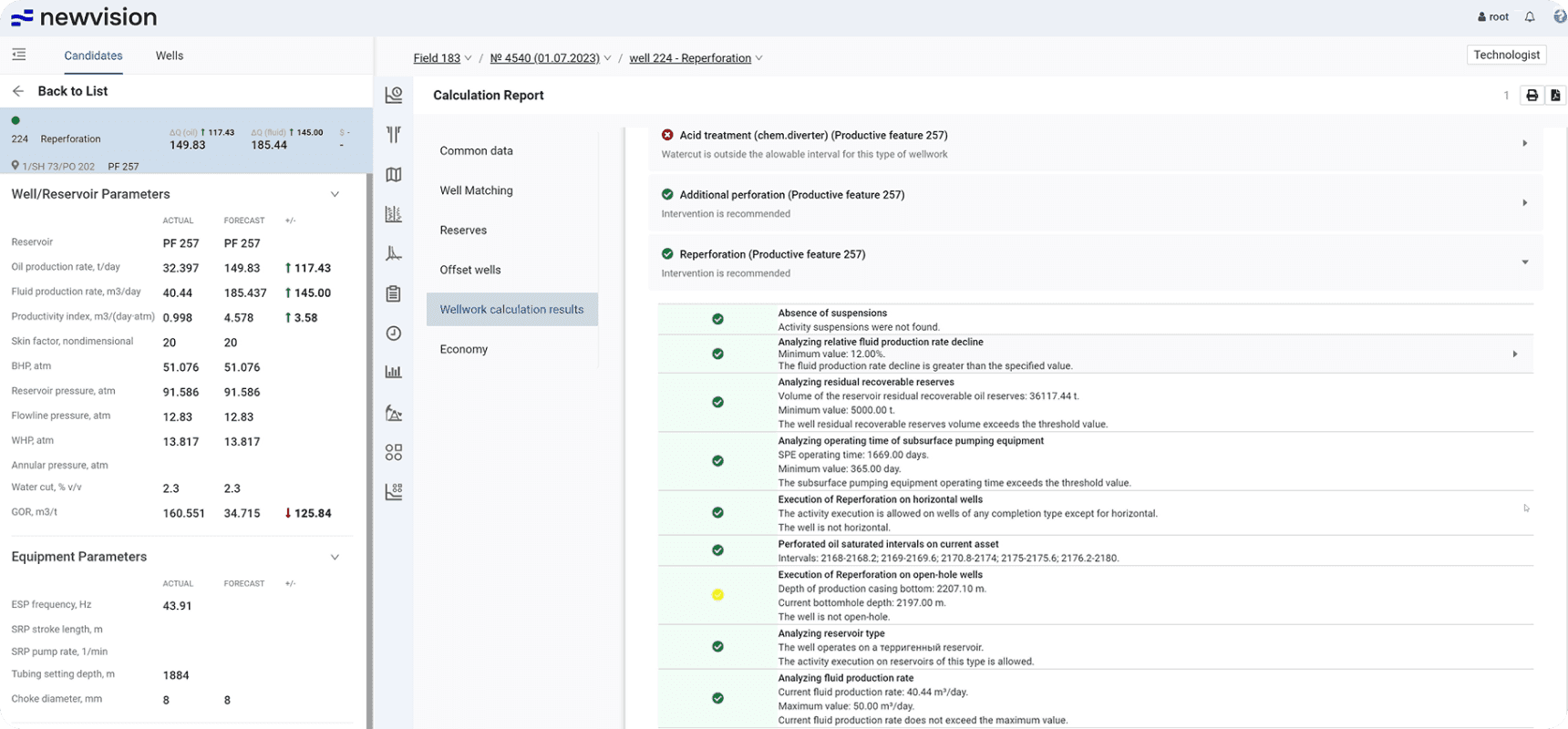This screenshot has height=729, width=1568.
Task: Open the clipboard report icon in the sidebar
Action: [x=393, y=293]
